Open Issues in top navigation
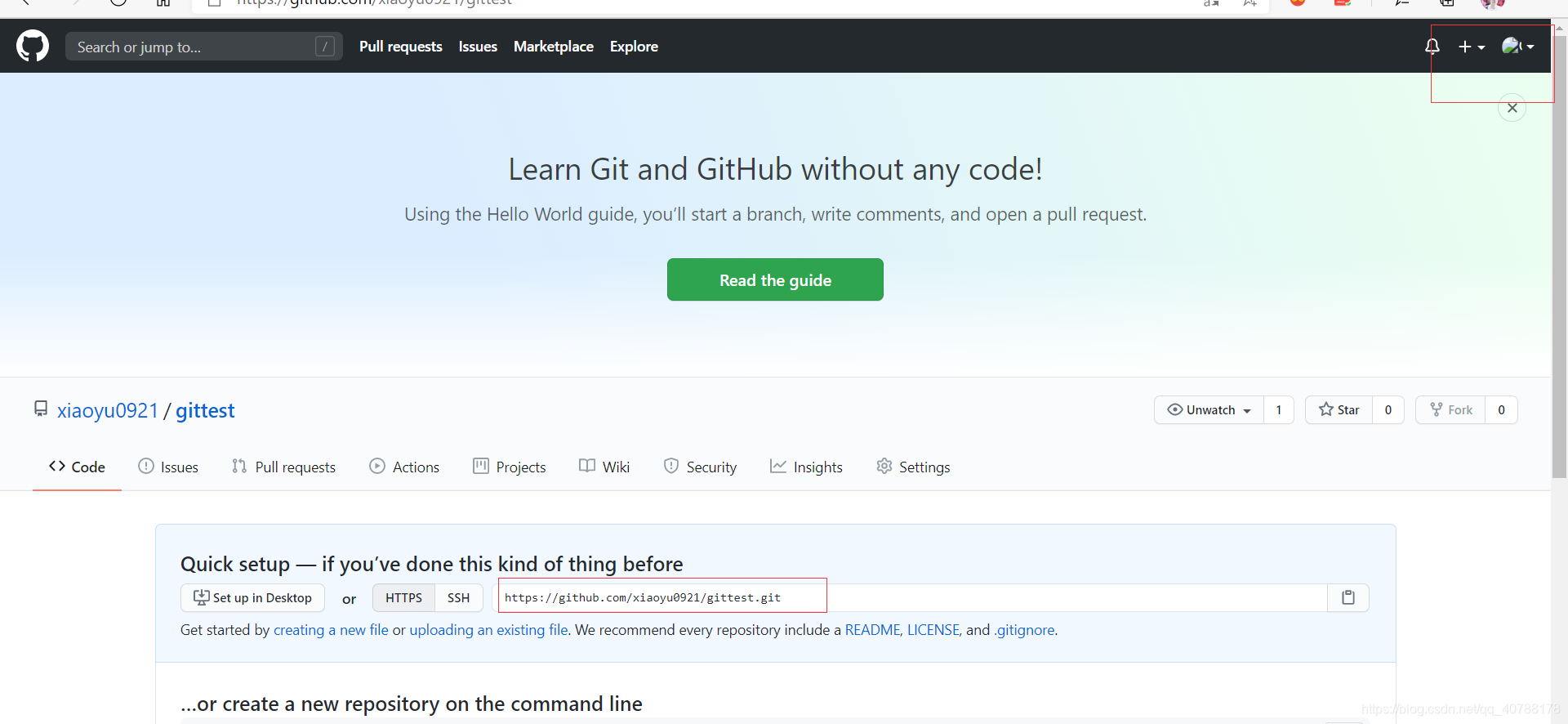Viewport: 1568px width, 724px height. point(478,47)
